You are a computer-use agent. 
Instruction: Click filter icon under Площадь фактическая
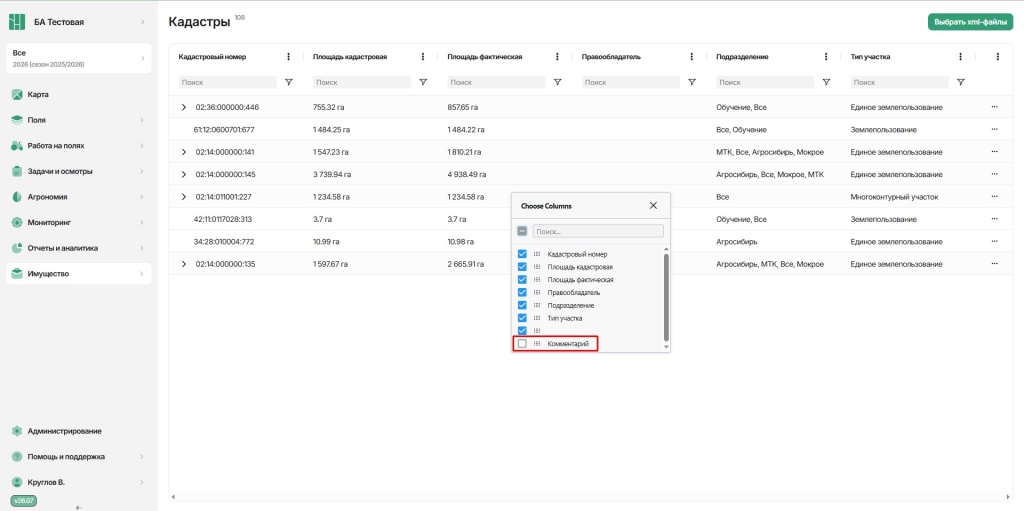click(x=557, y=82)
